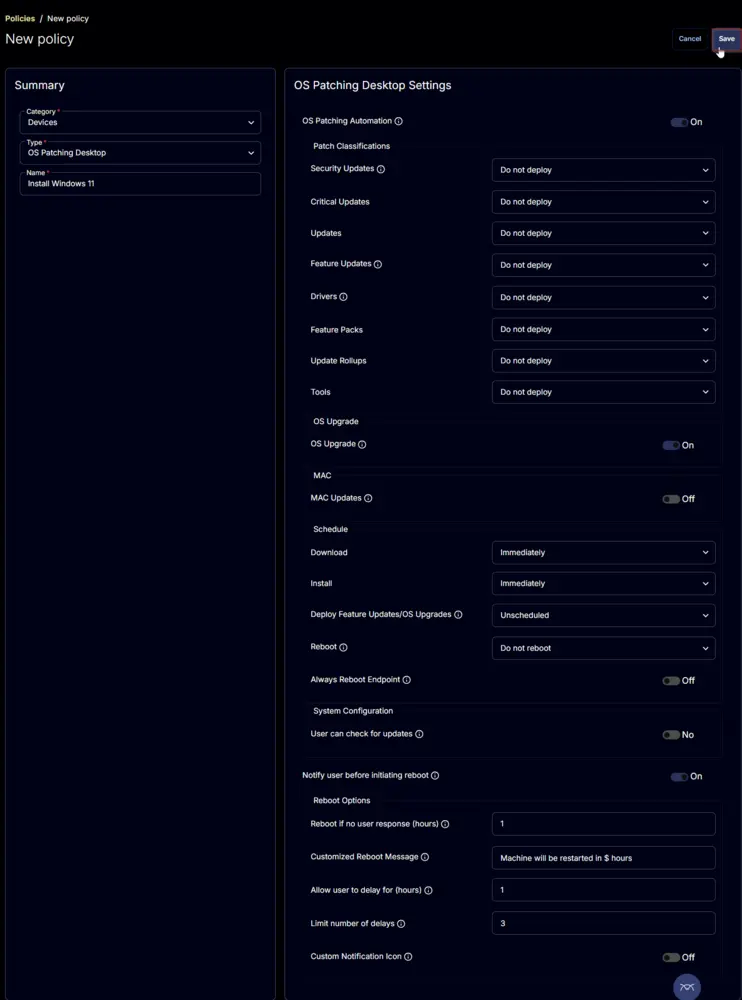Click the Patch Classifications section label
The height and width of the screenshot is (1000, 742).
pos(352,146)
